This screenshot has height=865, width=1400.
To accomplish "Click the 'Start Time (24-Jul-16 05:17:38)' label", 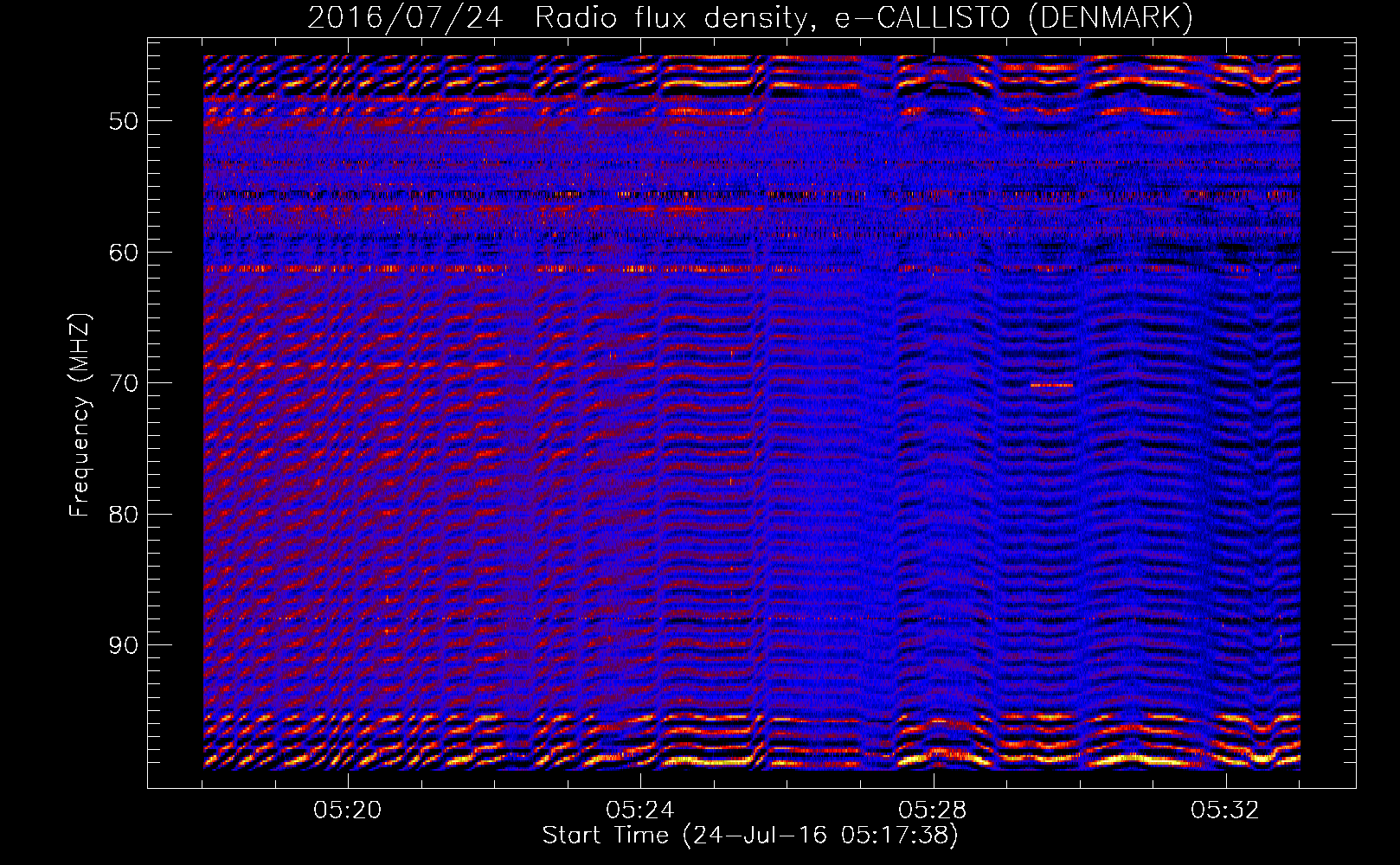I will tap(750, 836).
